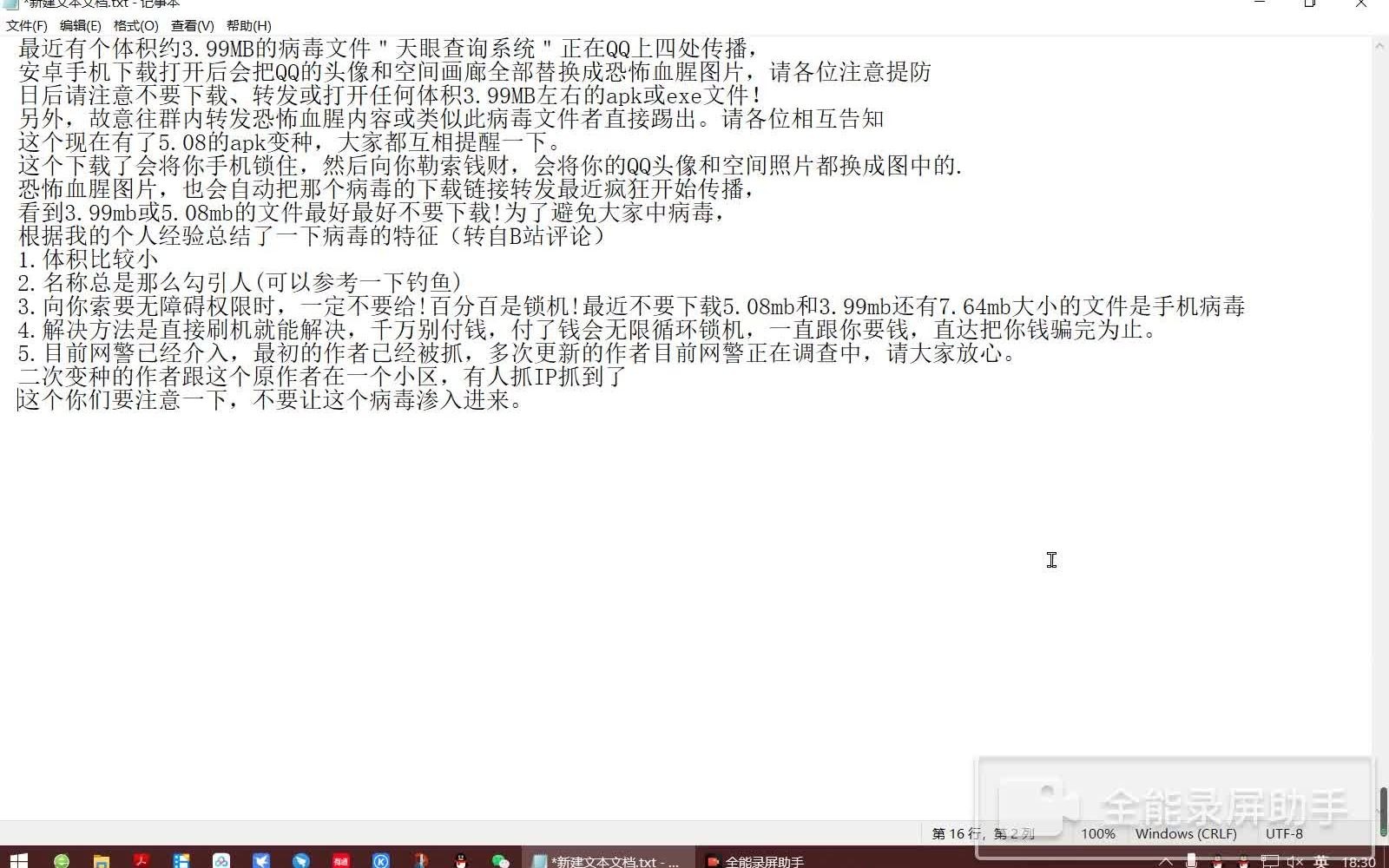This screenshot has width=1389, height=868.
Task: Click the network tray icon
Action: pyautogui.click(x=1270, y=861)
